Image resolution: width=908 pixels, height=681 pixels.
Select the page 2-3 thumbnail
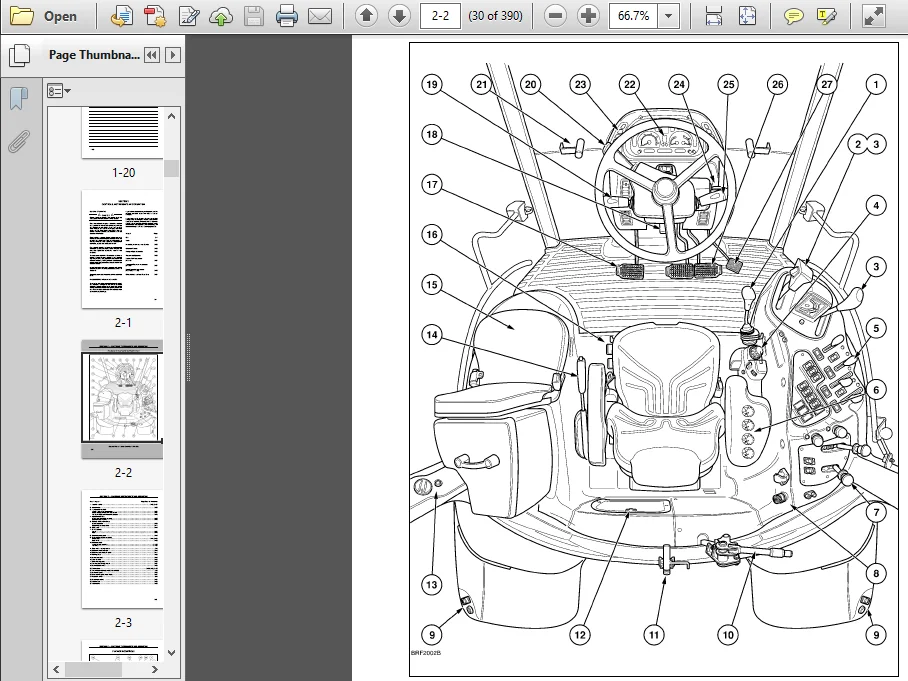(122, 549)
